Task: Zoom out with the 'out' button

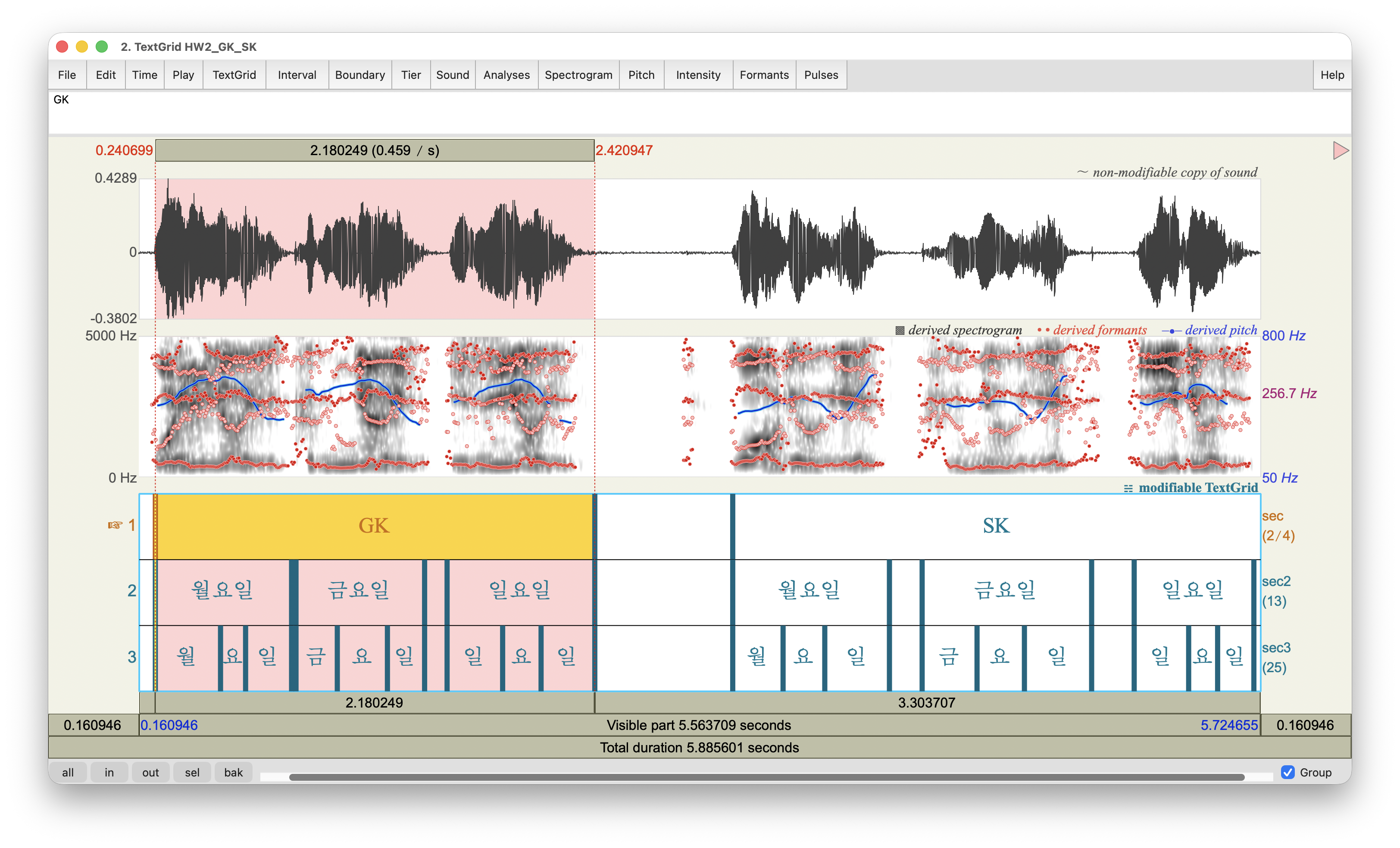Action: [150, 773]
